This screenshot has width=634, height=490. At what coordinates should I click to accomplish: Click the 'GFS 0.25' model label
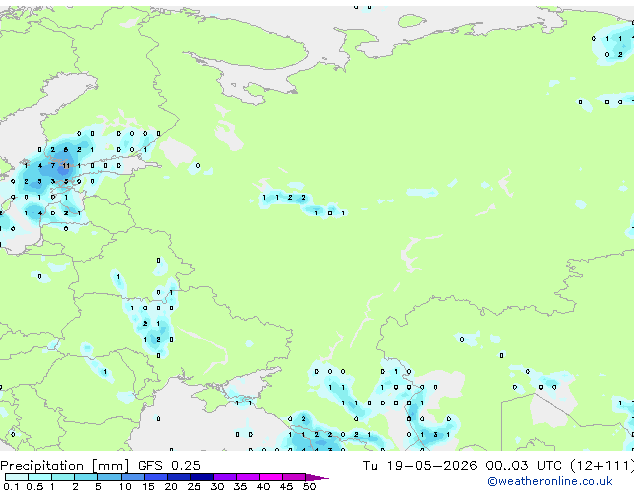point(169,466)
